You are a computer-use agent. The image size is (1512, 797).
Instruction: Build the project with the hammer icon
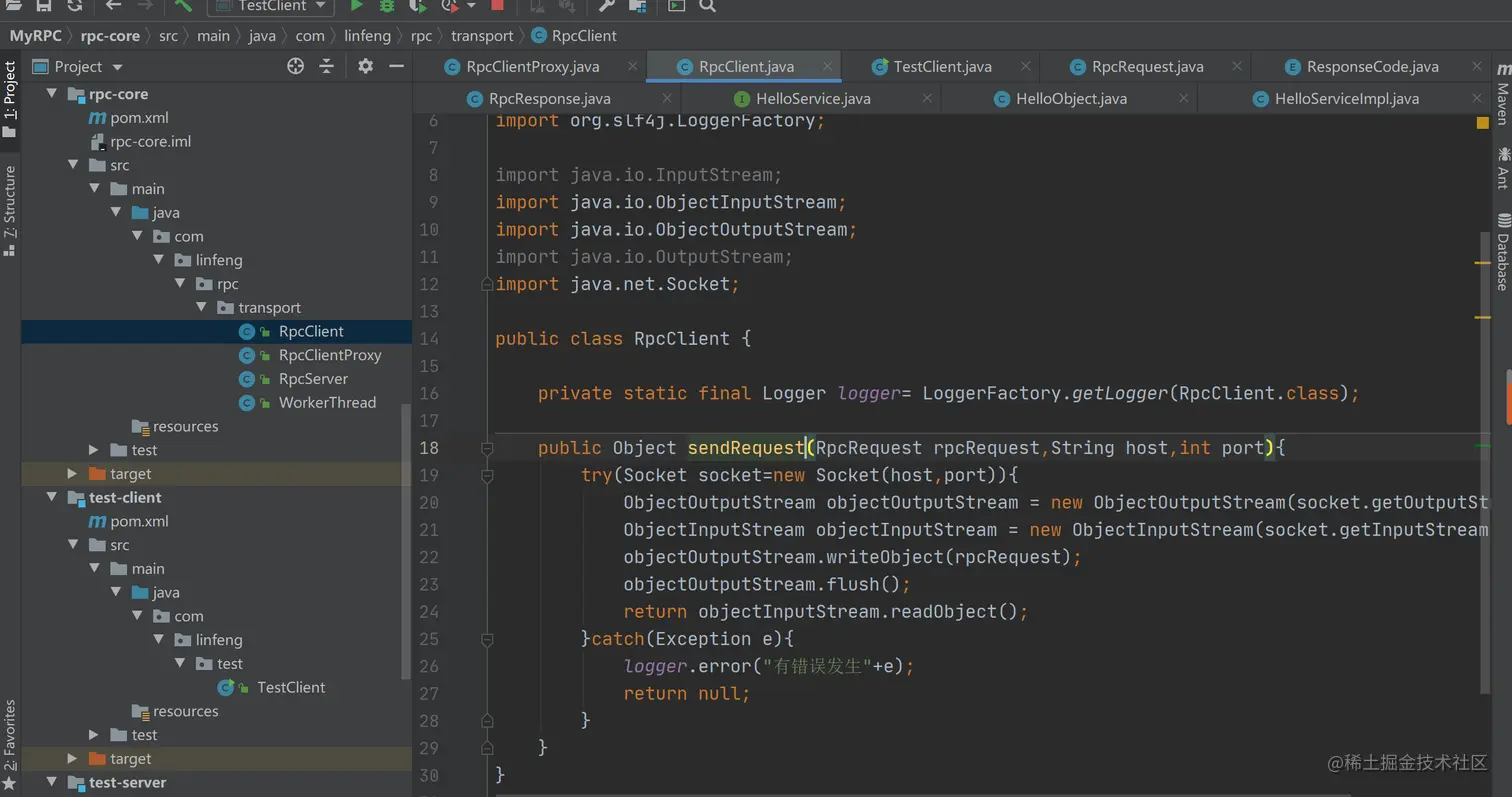[x=183, y=6]
